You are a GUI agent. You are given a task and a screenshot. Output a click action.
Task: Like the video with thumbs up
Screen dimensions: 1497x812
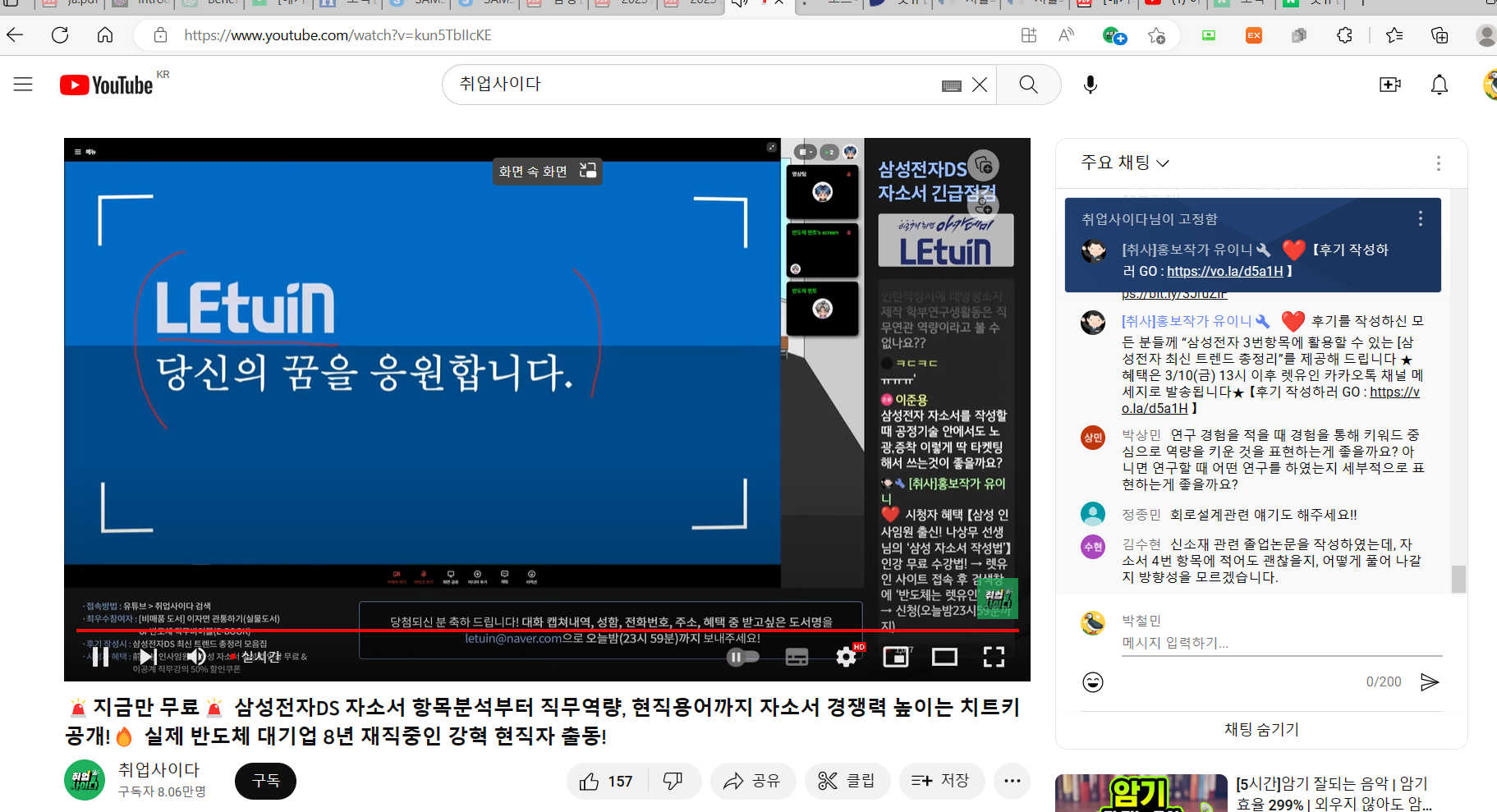coord(607,781)
